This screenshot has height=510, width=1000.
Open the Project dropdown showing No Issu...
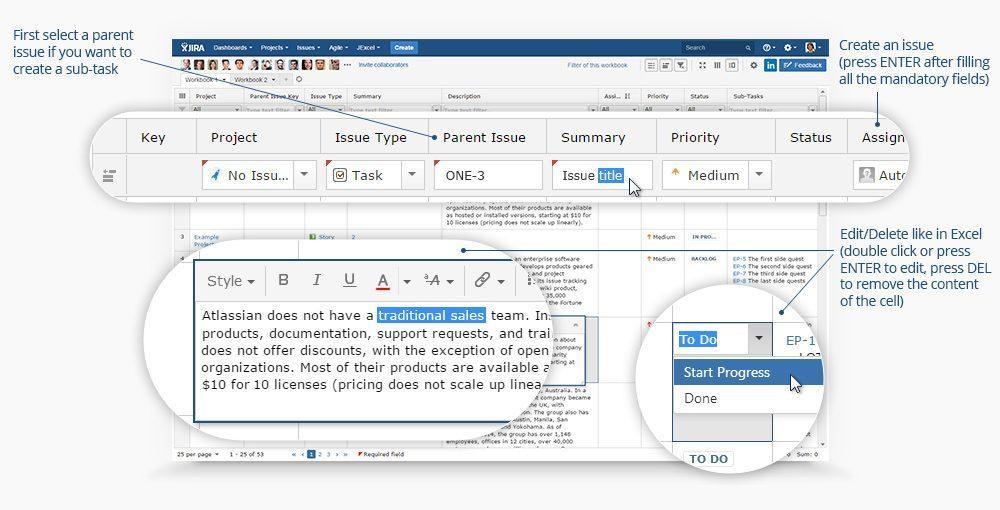(x=259, y=175)
